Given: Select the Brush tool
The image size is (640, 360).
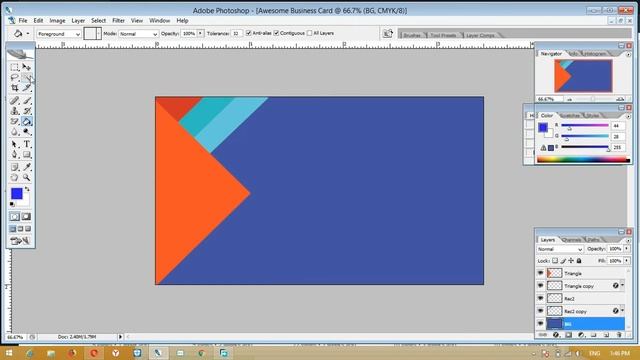Looking at the screenshot, I should coord(27,100).
